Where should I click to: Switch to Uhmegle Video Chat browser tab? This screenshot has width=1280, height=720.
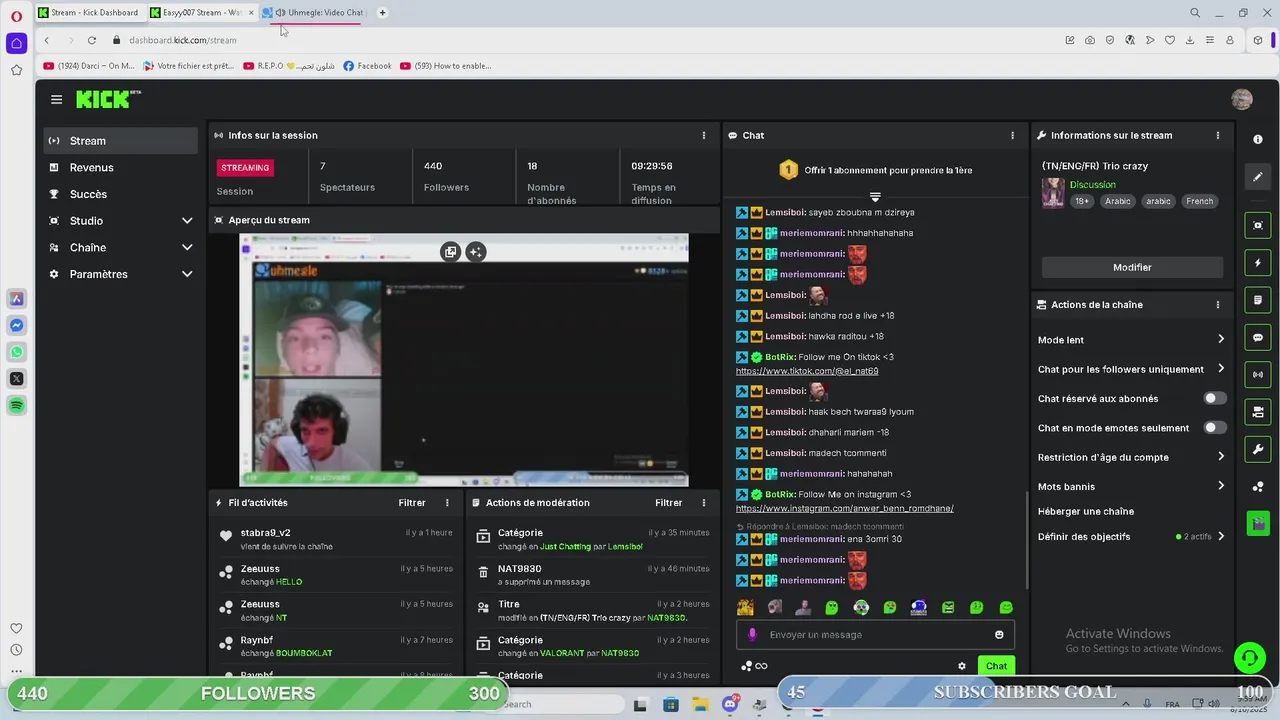pos(315,13)
